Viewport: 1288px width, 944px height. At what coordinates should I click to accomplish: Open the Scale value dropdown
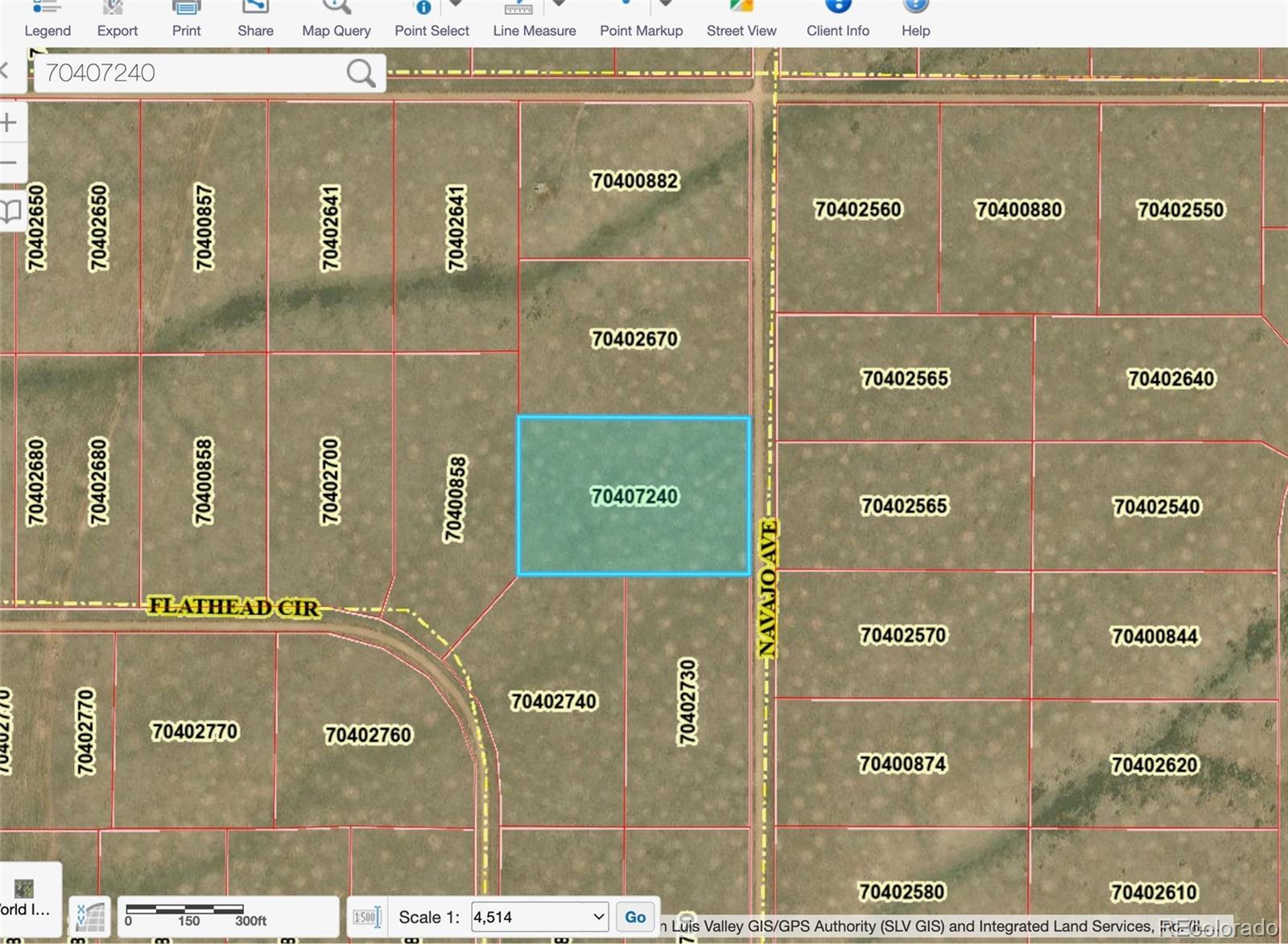598,917
